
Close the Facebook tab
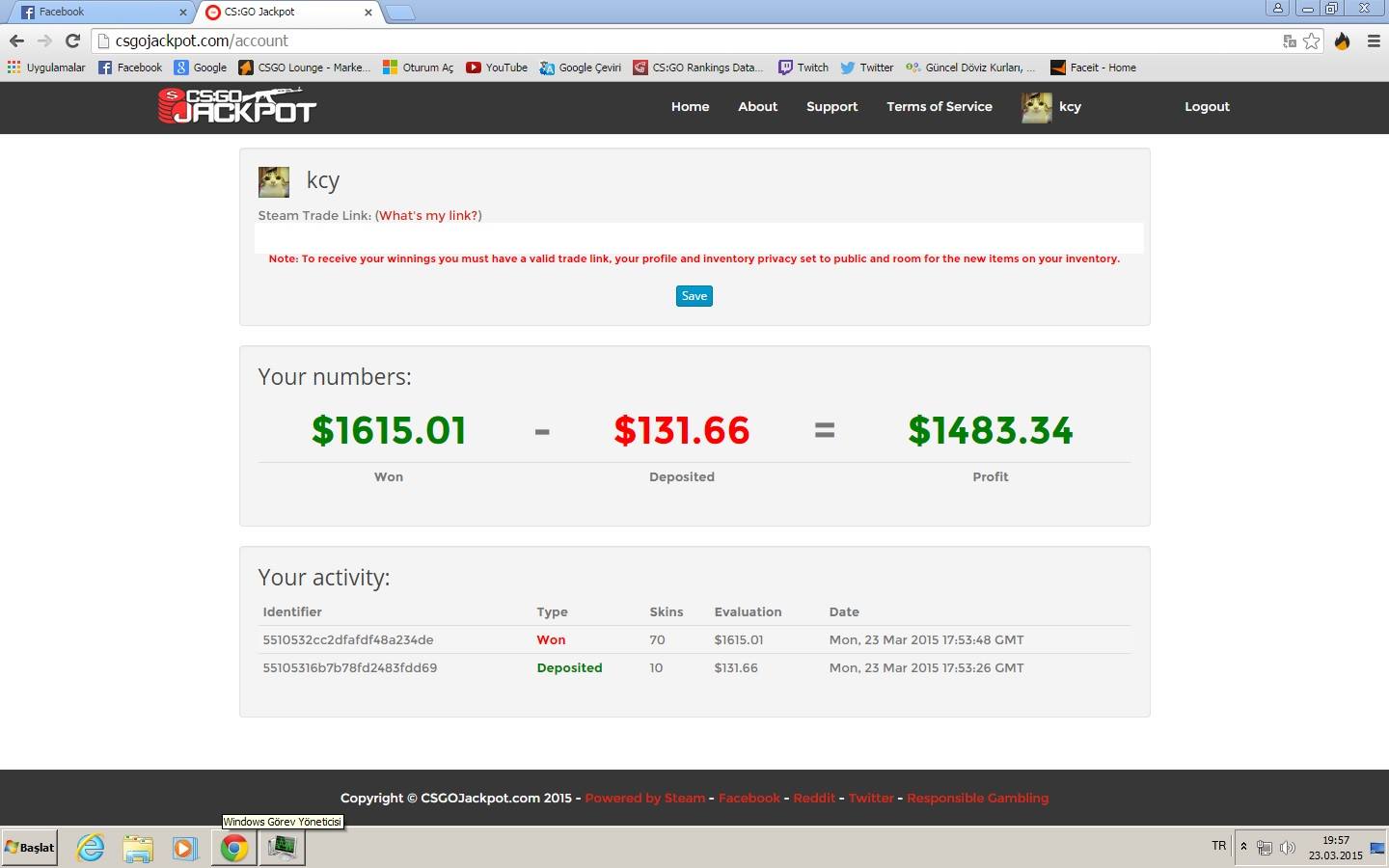pos(183,13)
